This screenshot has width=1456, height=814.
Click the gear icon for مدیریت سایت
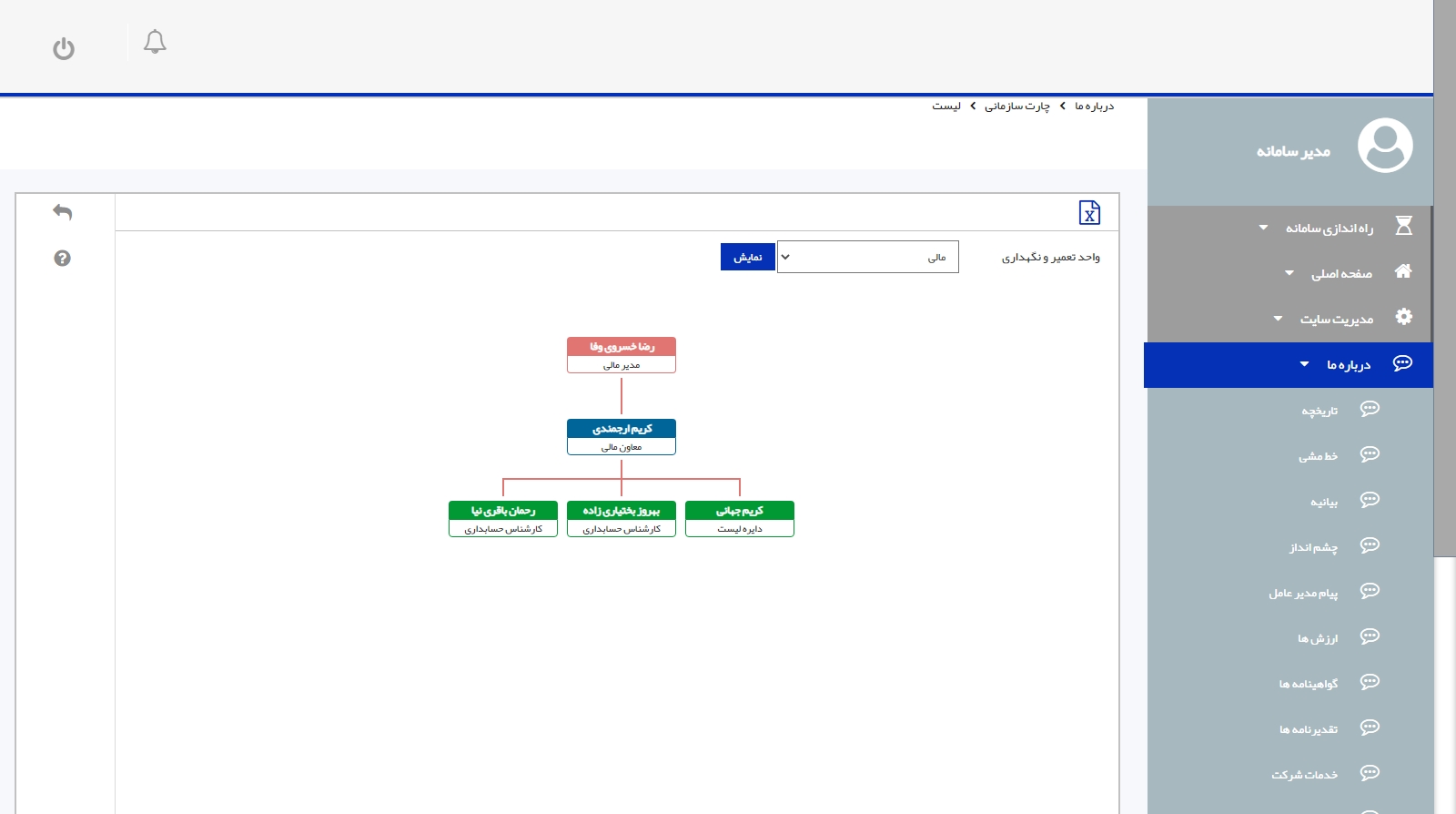tap(1403, 317)
